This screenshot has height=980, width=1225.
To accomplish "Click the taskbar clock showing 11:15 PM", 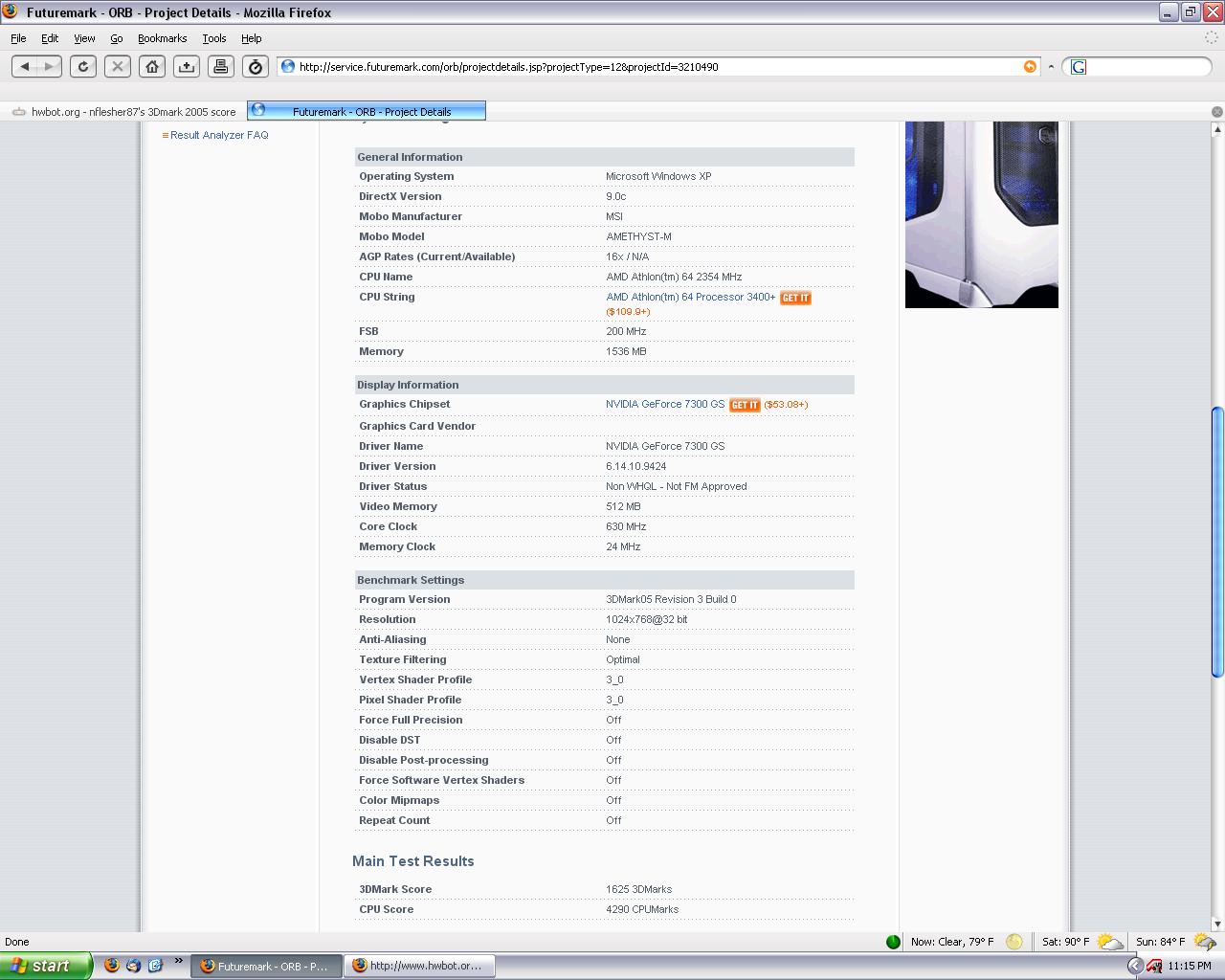I will pos(1190,966).
